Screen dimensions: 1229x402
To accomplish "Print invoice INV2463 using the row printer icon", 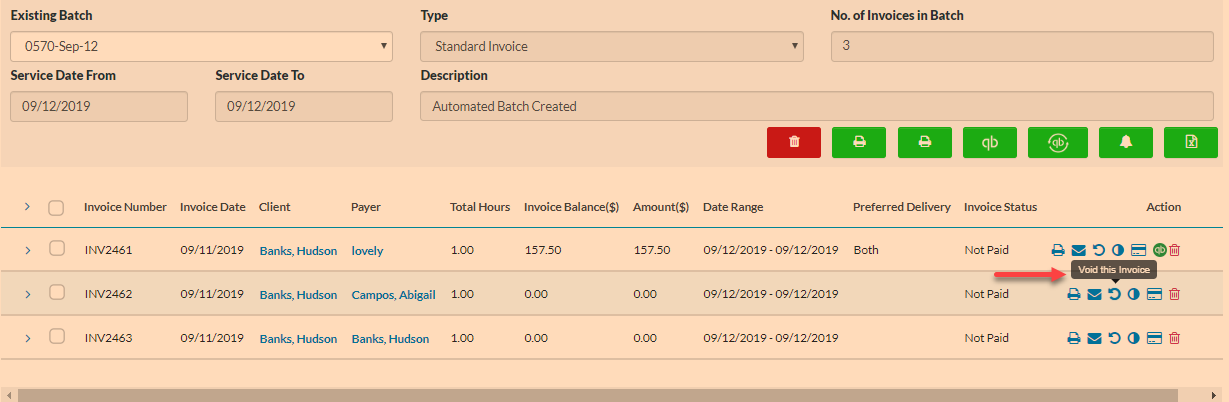I will [x=1073, y=339].
